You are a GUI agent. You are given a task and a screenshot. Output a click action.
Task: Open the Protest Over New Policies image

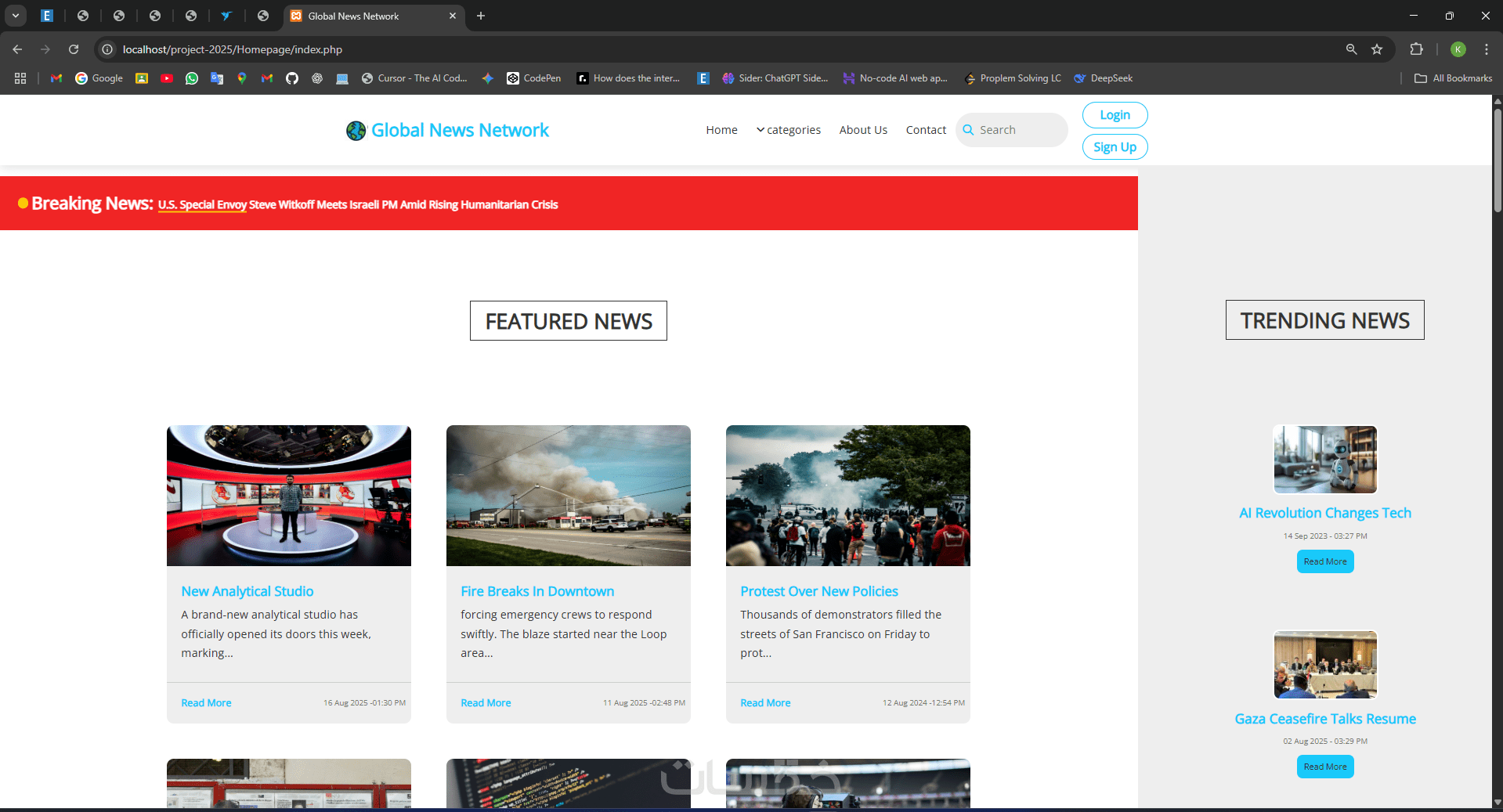pos(848,496)
